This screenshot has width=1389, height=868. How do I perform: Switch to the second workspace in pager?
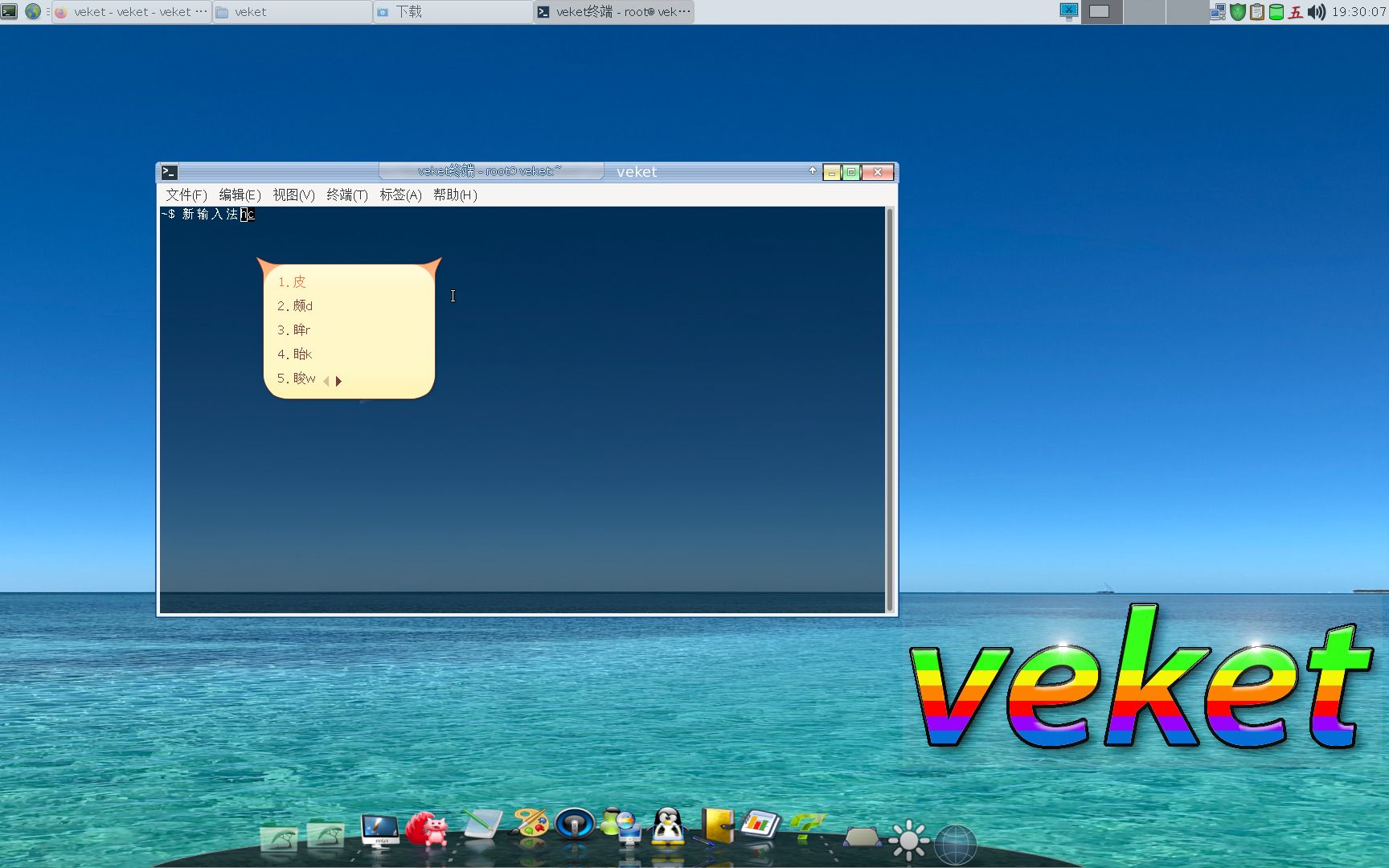pos(1144,11)
